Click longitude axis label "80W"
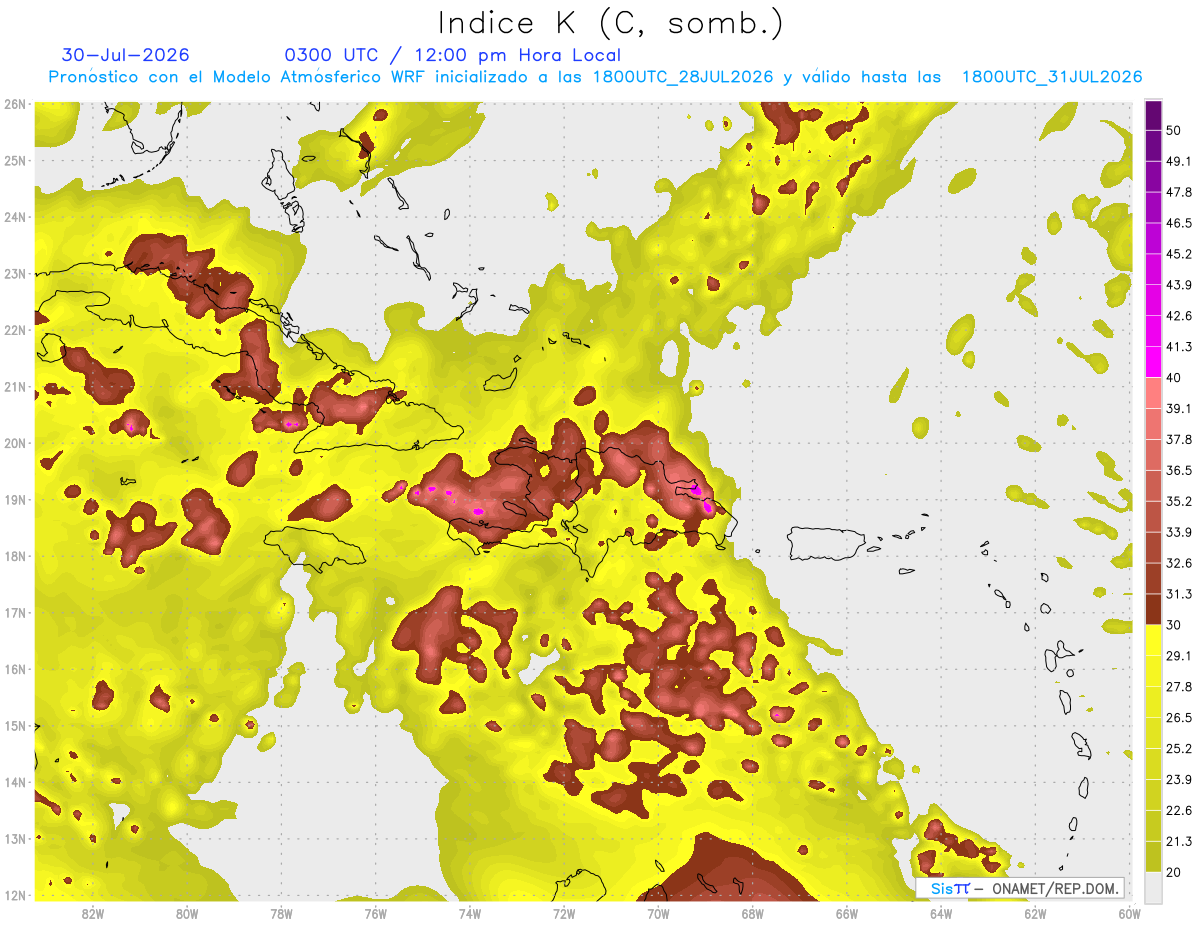Image resolution: width=1200 pixels, height=927 pixels. coord(187,913)
